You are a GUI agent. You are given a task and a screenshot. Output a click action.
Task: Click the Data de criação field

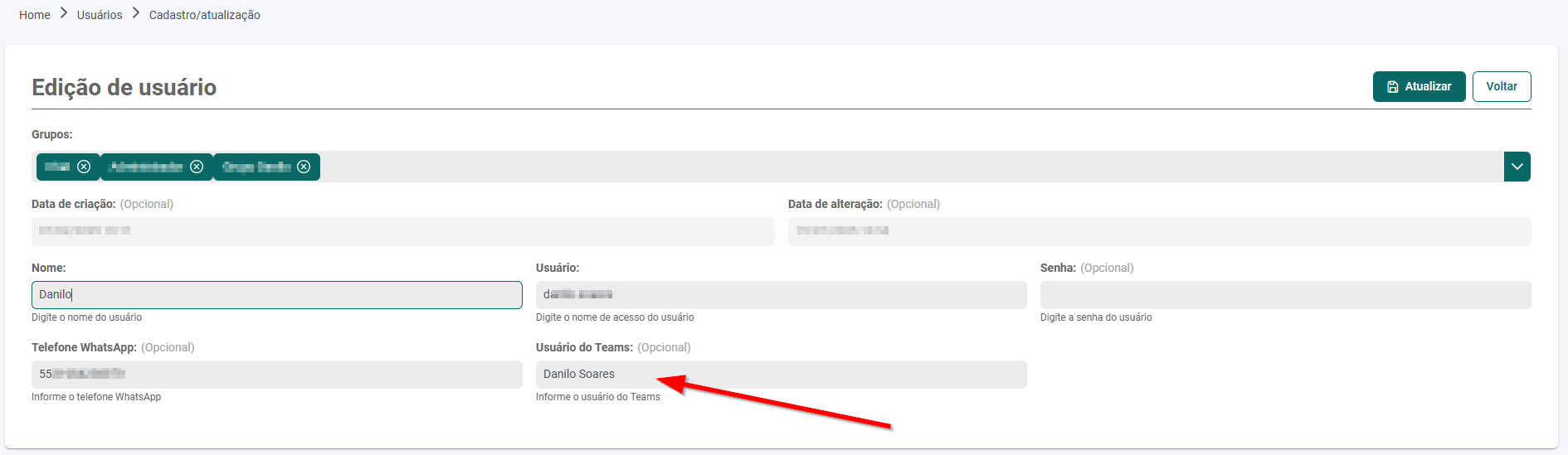pos(402,231)
